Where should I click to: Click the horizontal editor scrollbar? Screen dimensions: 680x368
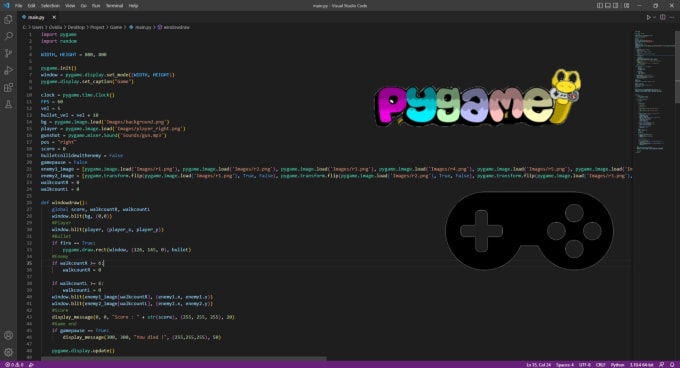pos(183,358)
